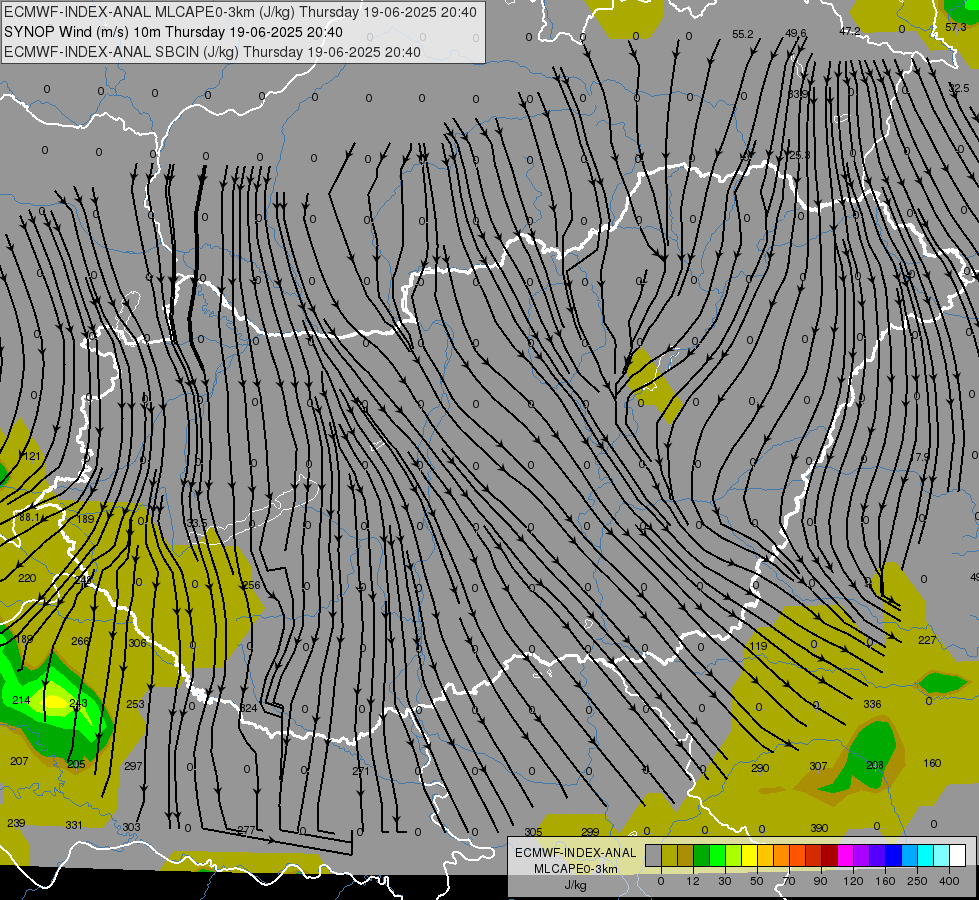Select the SYNOP Wind (m/s) 10m title line
Screen dimensions: 979x900
click(173, 32)
